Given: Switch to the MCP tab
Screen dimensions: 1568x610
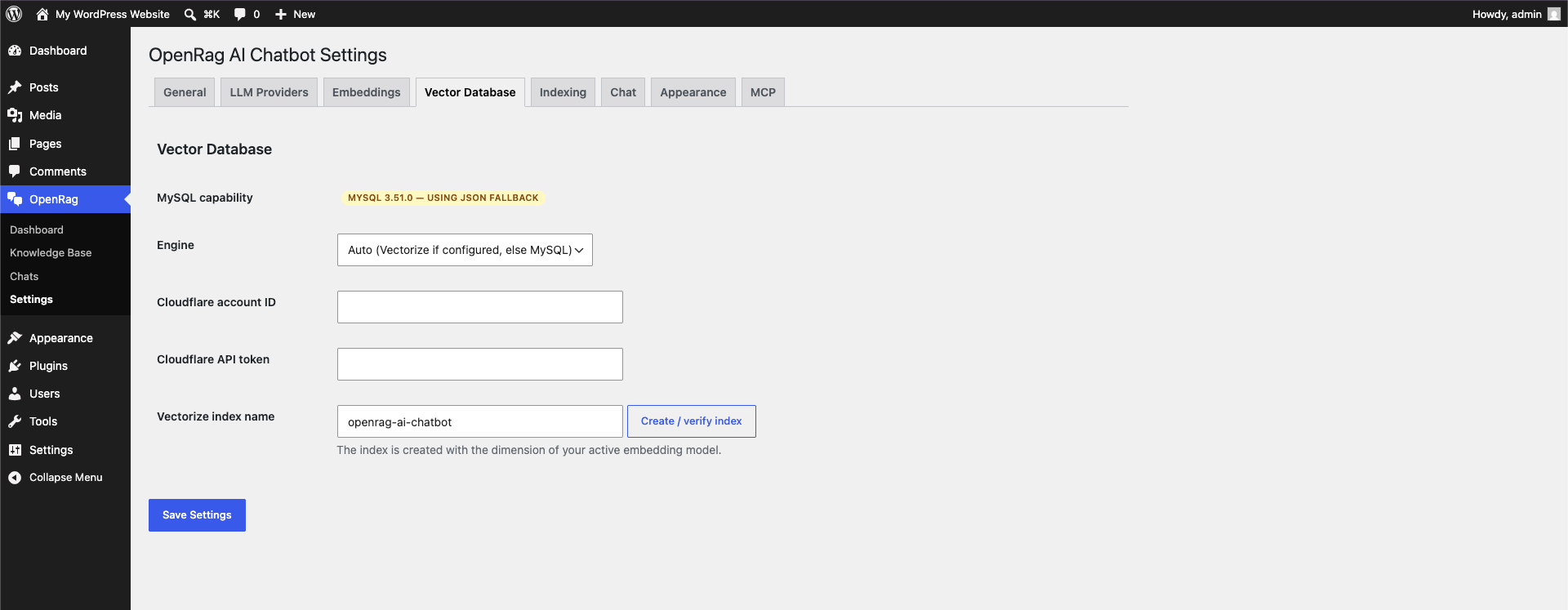Looking at the screenshot, I should click(x=763, y=92).
